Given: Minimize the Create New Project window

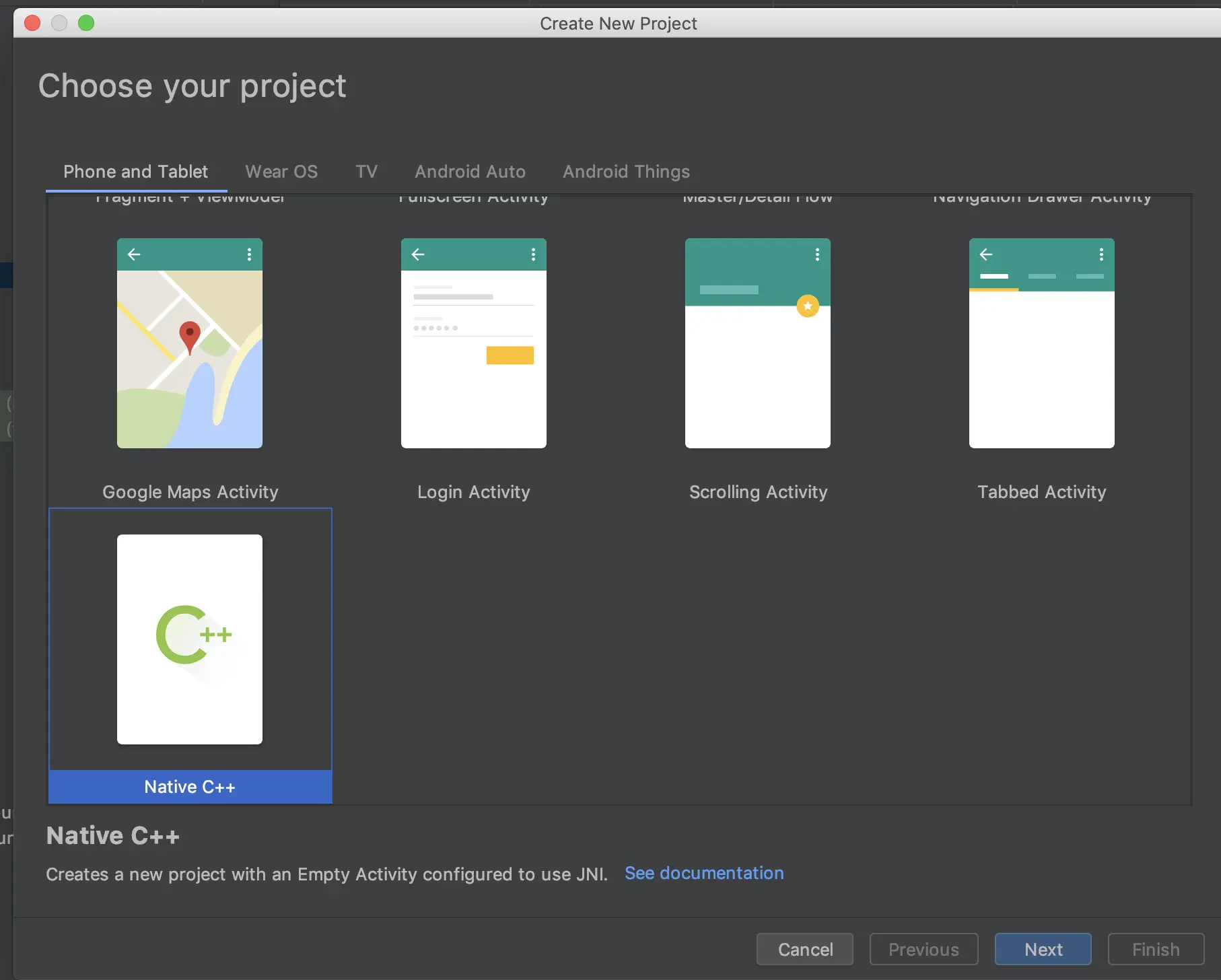Looking at the screenshot, I should (x=59, y=23).
